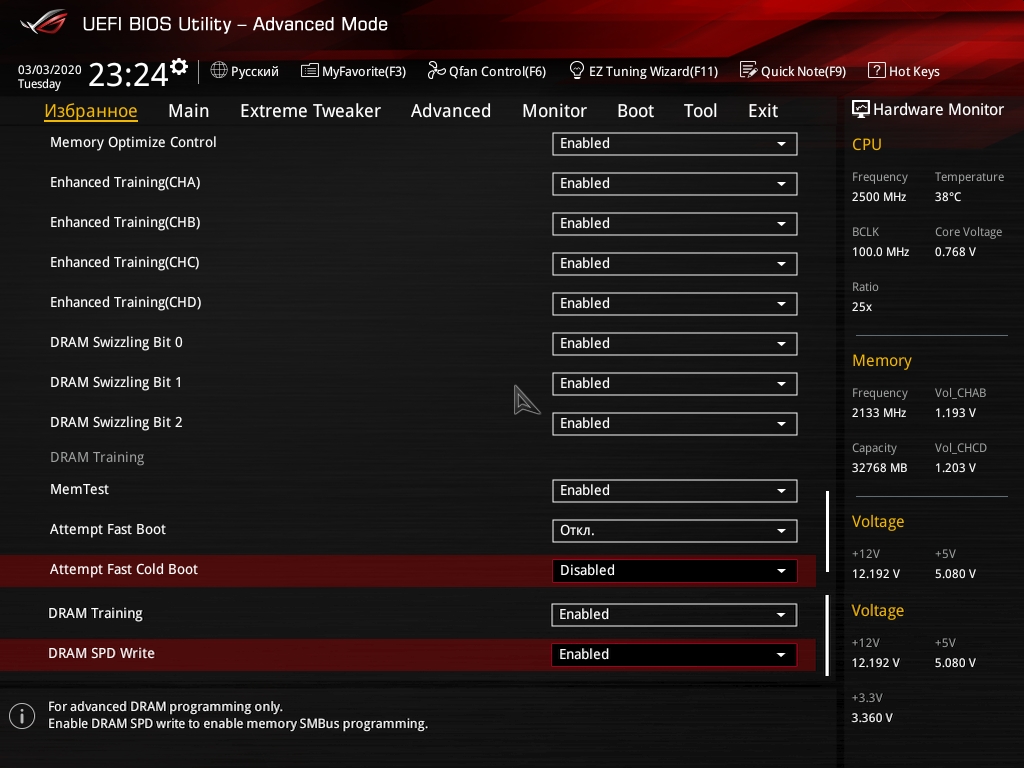Select DRAM Swizzling Bit 2 label
1024x768 pixels.
click(x=116, y=422)
